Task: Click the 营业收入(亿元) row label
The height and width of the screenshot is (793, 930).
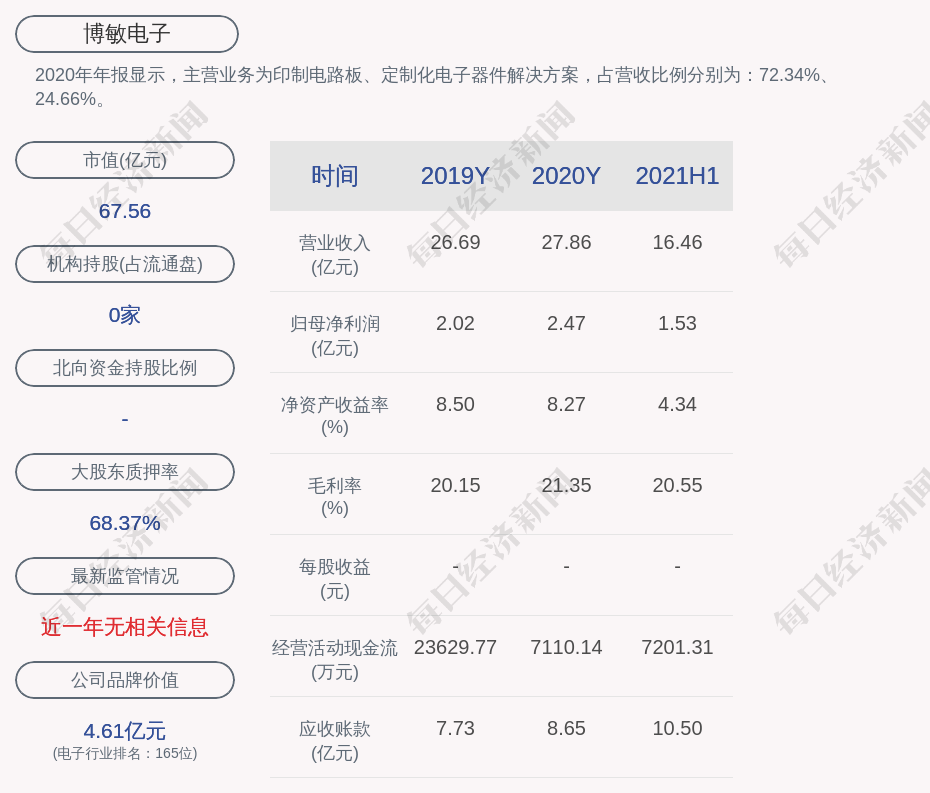Action: point(335,255)
